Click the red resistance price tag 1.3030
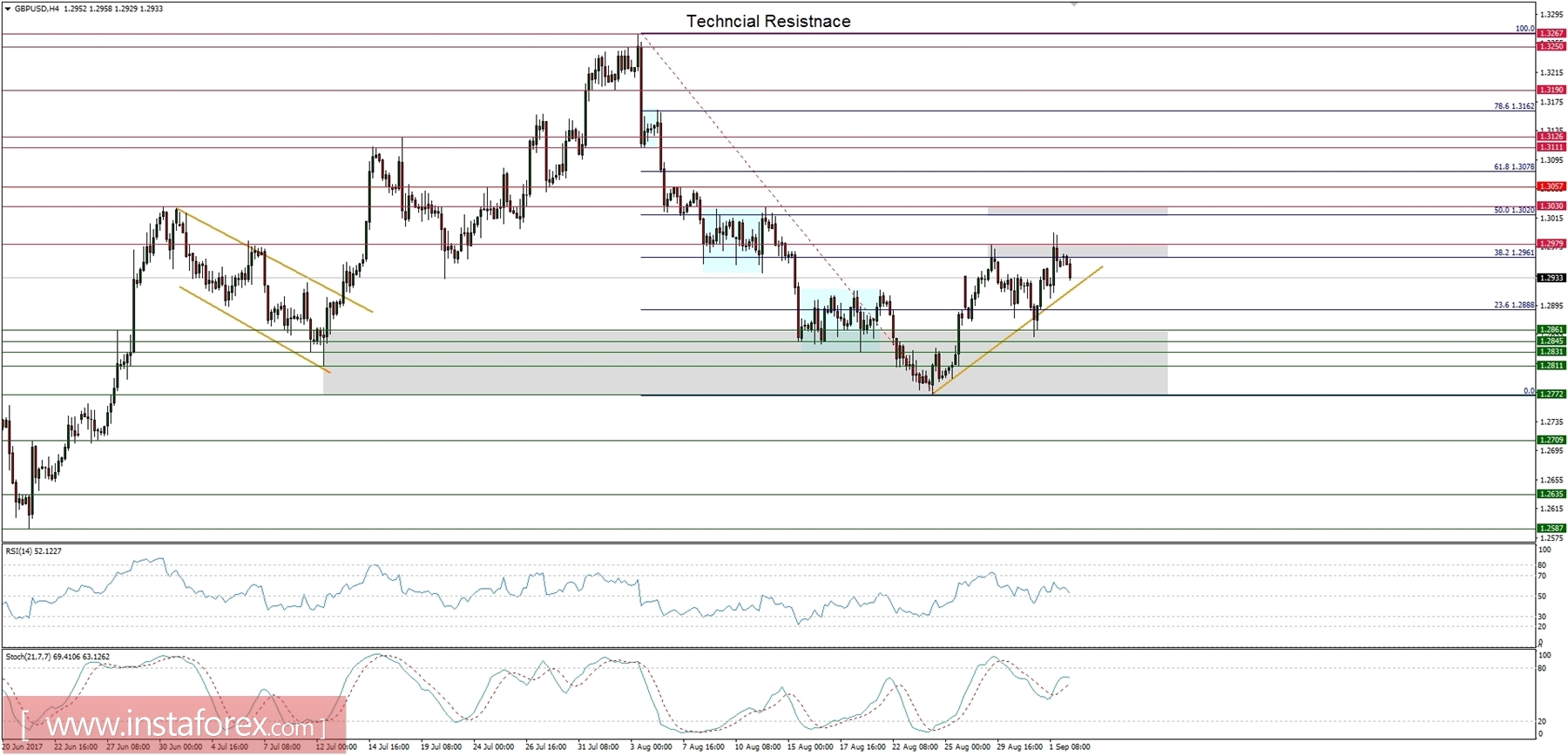Viewport: 1568px width, 756px height. (1551, 206)
